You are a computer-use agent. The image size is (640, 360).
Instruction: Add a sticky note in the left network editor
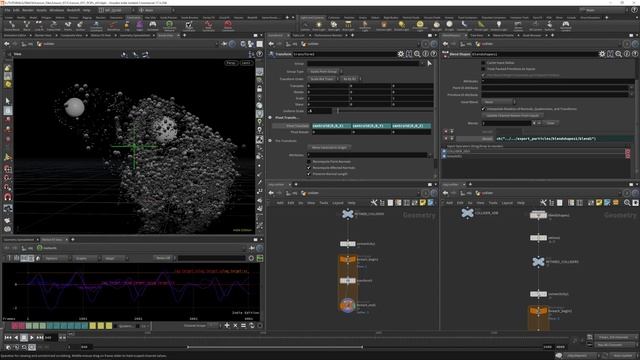tap(422, 203)
